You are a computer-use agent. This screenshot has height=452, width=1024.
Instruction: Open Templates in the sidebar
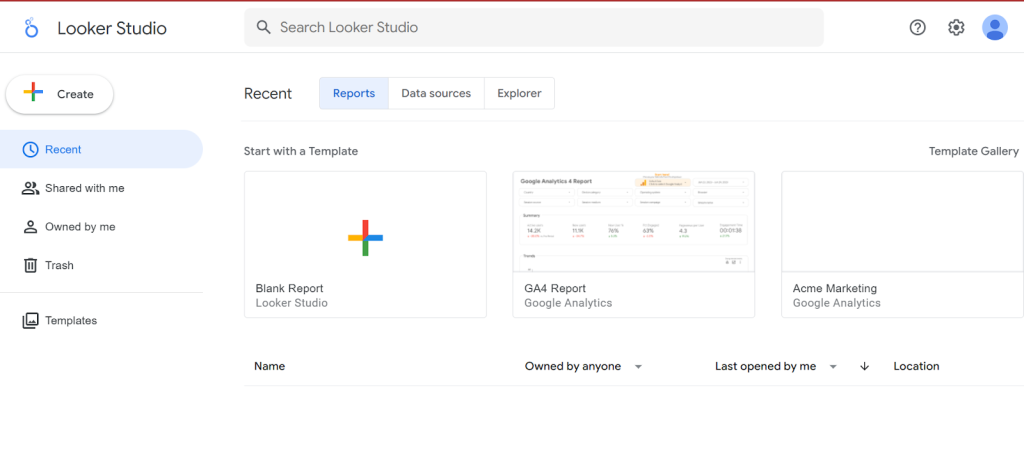[101, 321]
